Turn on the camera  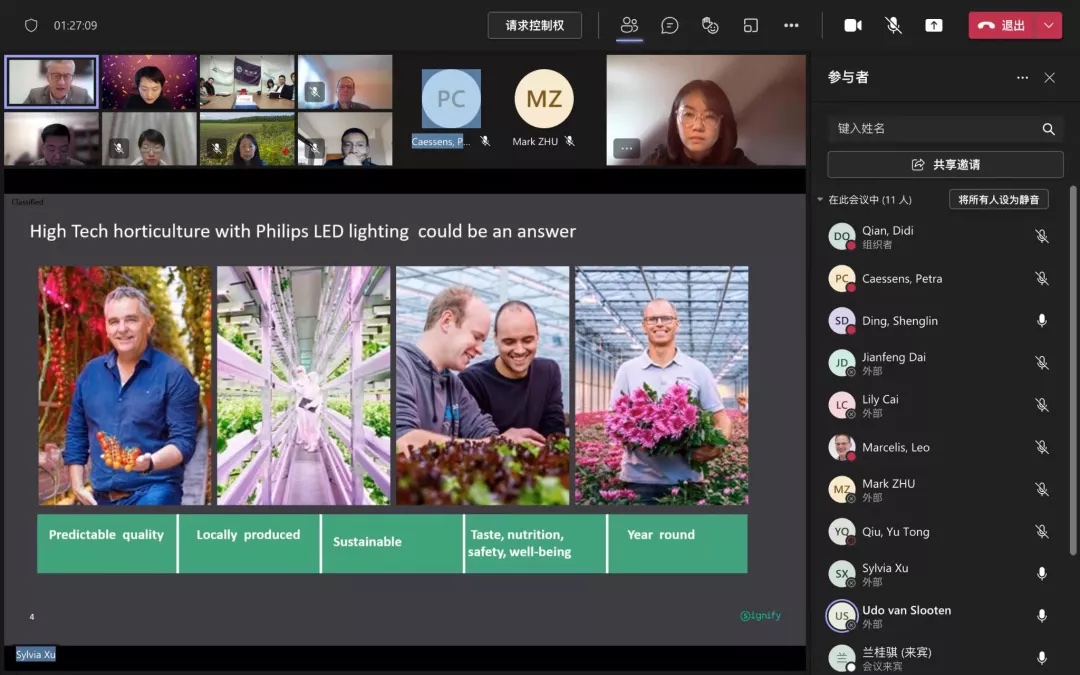click(853, 25)
